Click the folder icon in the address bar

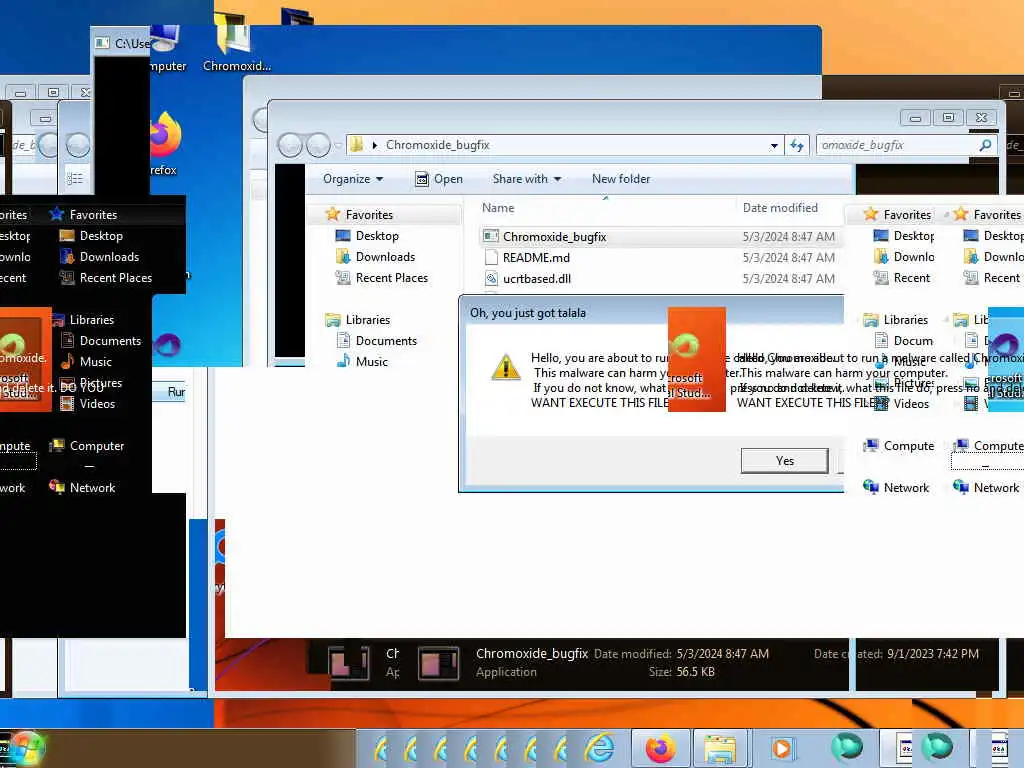[357, 144]
